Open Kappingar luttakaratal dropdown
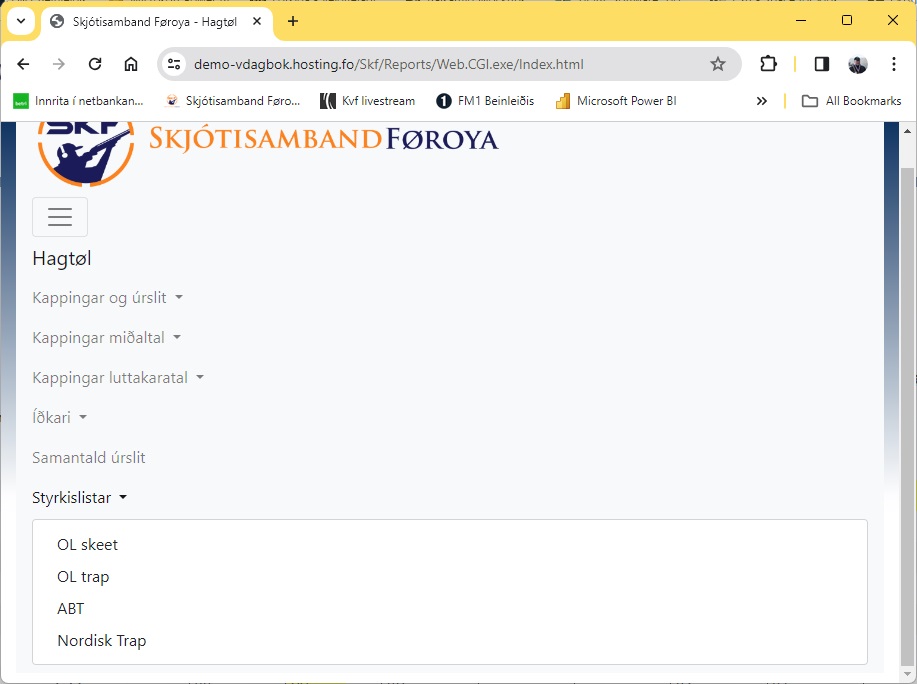This screenshot has height=684, width=917. tap(117, 378)
